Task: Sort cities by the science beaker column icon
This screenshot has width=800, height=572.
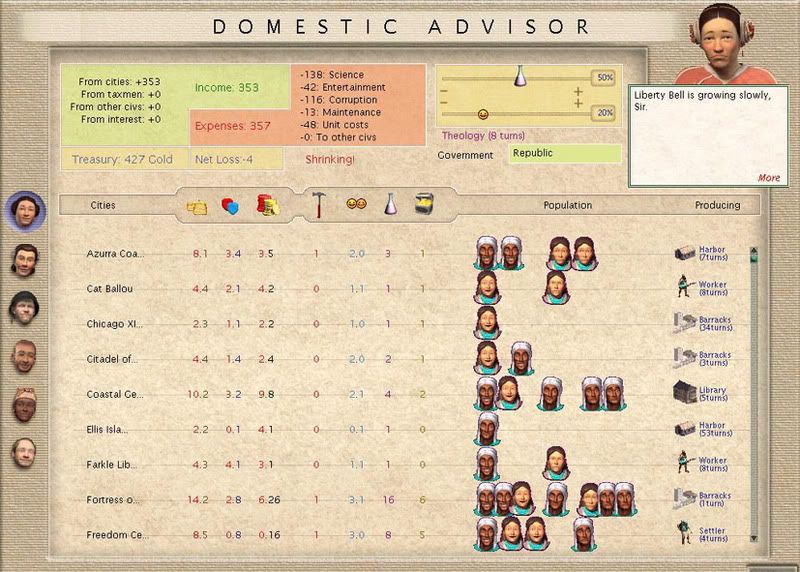Action: point(390,204)
